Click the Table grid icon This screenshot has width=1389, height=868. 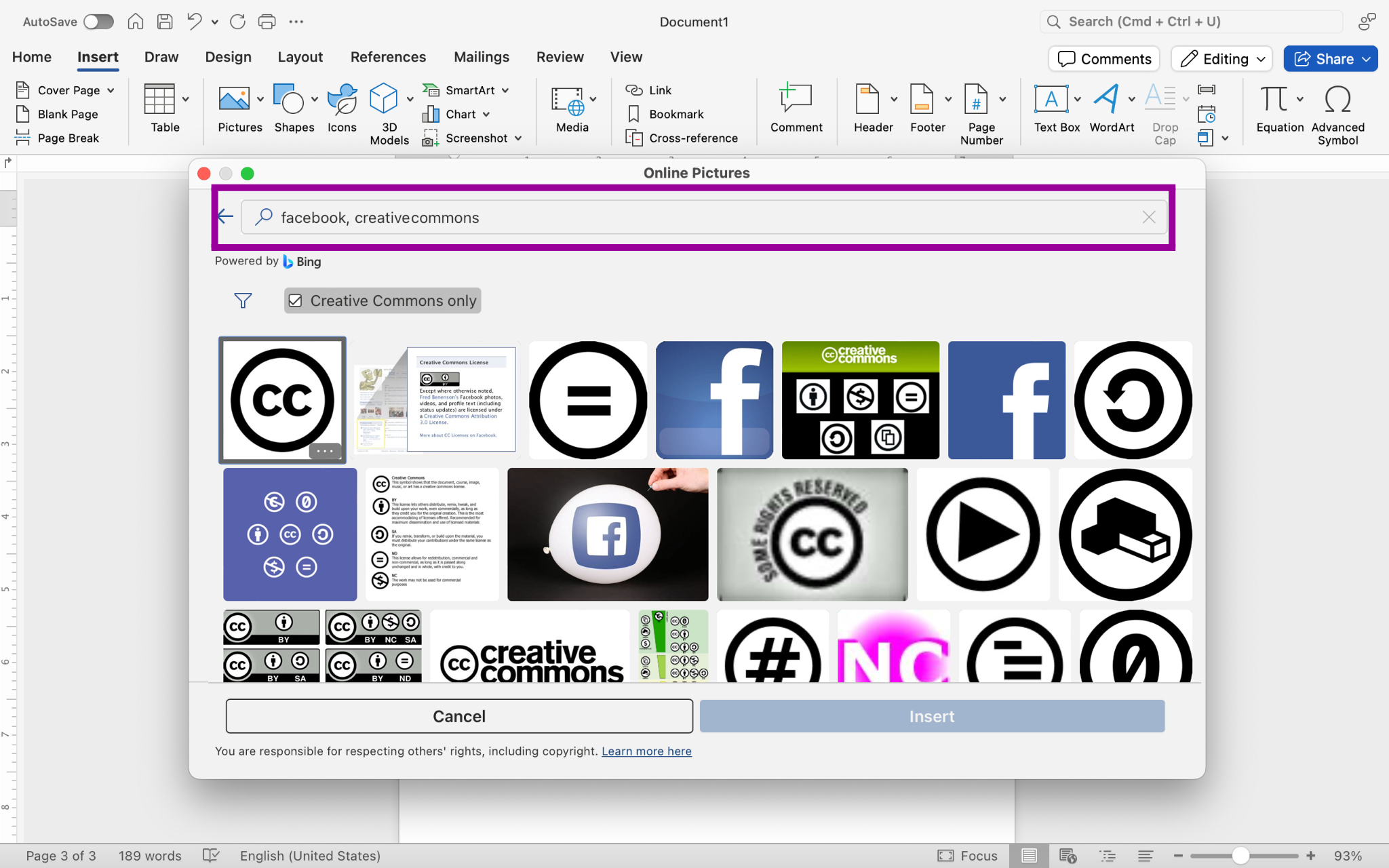(x=160, y=100)
